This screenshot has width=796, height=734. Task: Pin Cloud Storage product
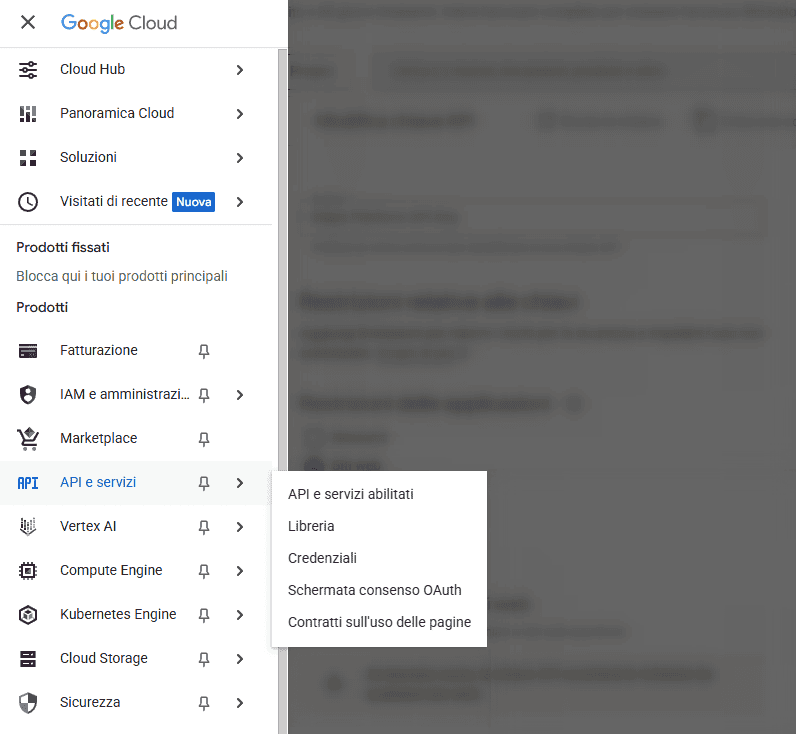pyautogui.click(x=204, y=659)
